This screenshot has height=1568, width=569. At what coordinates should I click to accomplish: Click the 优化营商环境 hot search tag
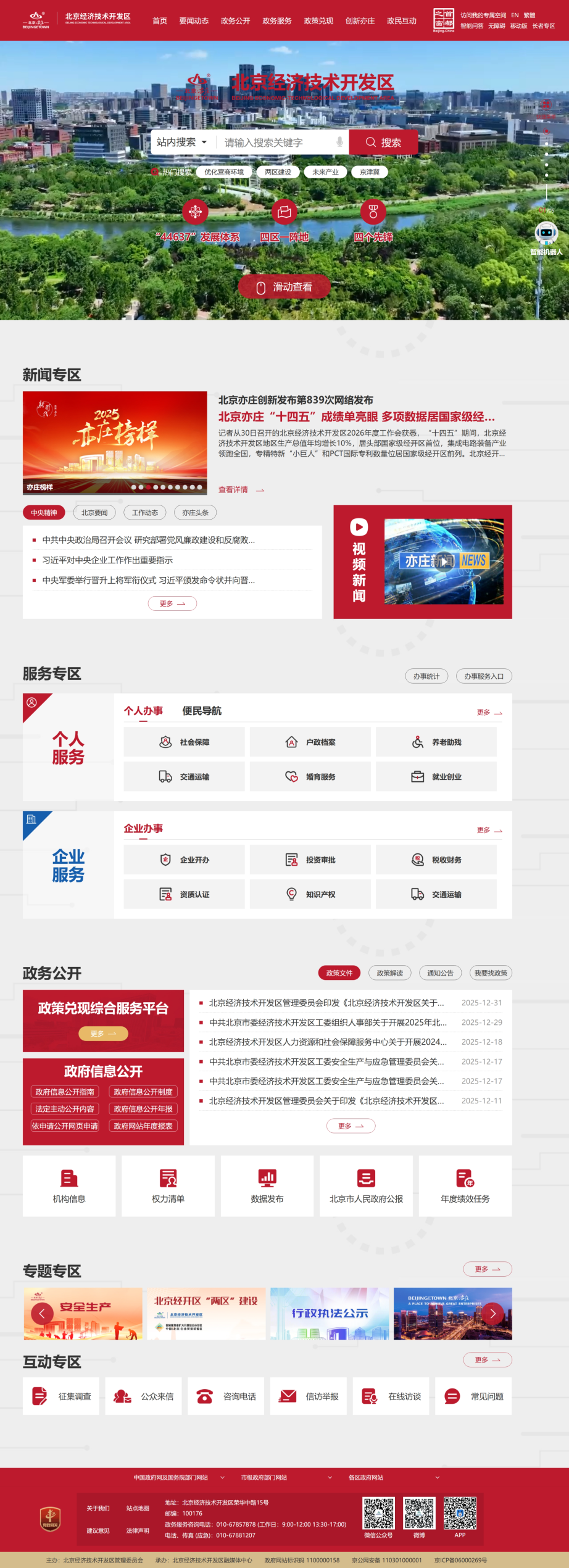(224, 172)
